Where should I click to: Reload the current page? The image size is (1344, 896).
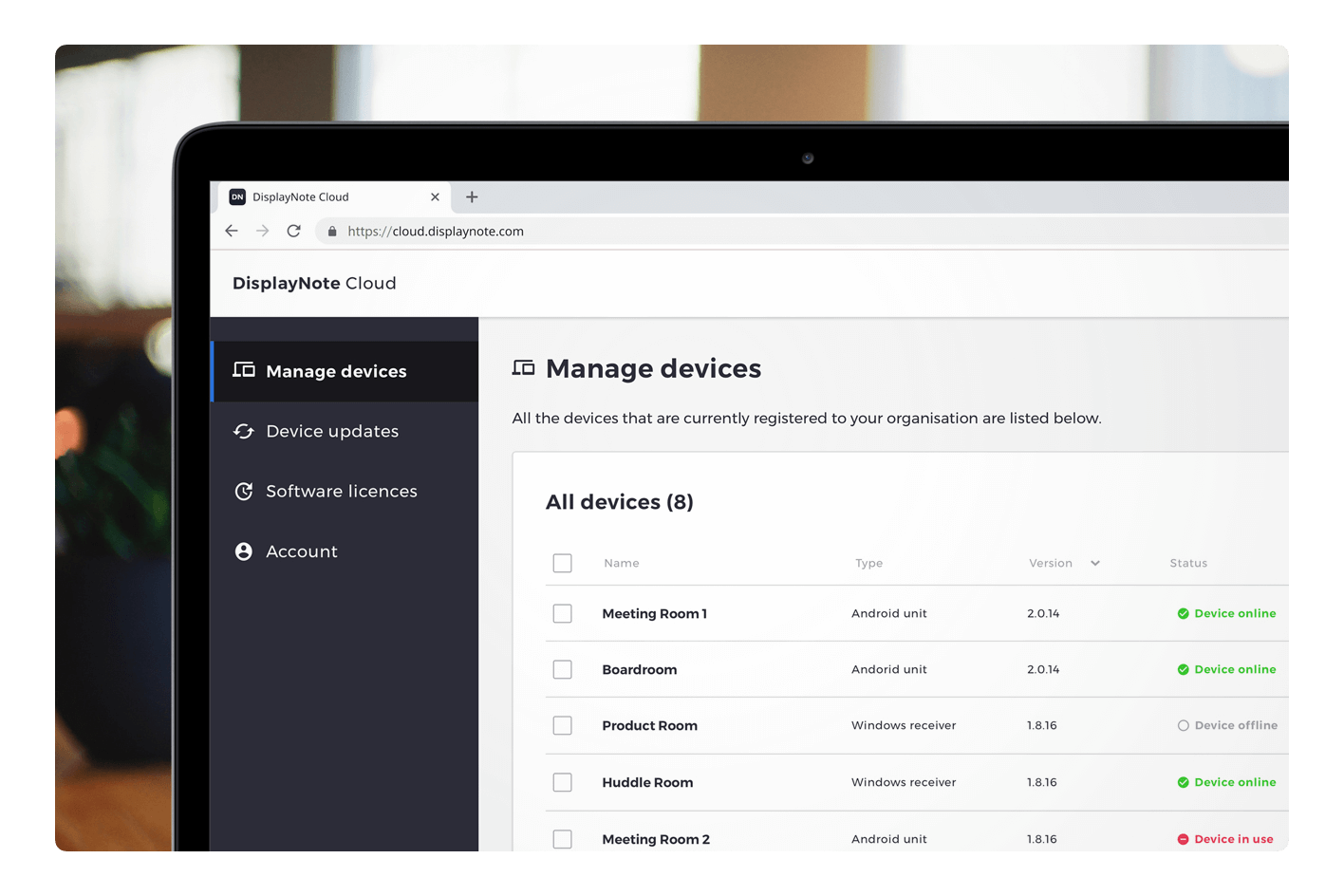(294, 231)
